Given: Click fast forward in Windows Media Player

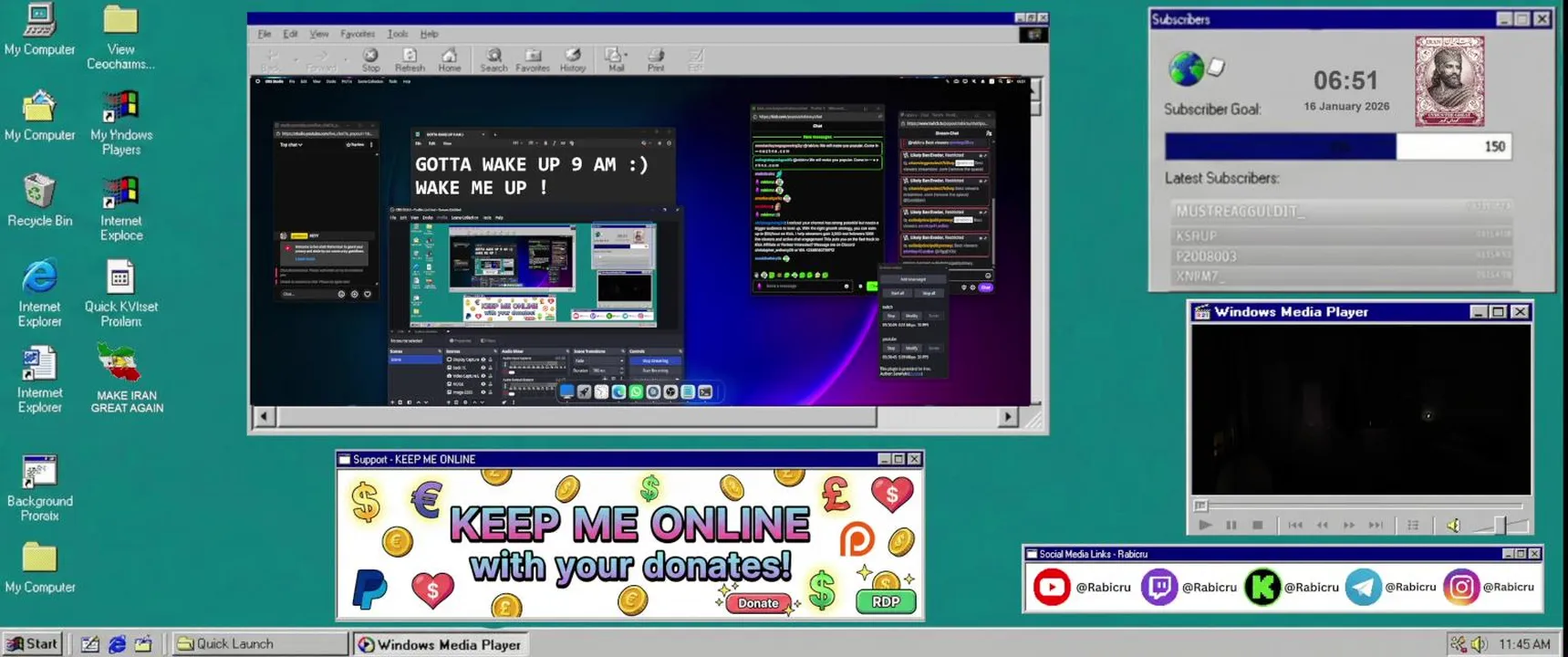Looking at the screenshot, I should [x=1349, y=526].
